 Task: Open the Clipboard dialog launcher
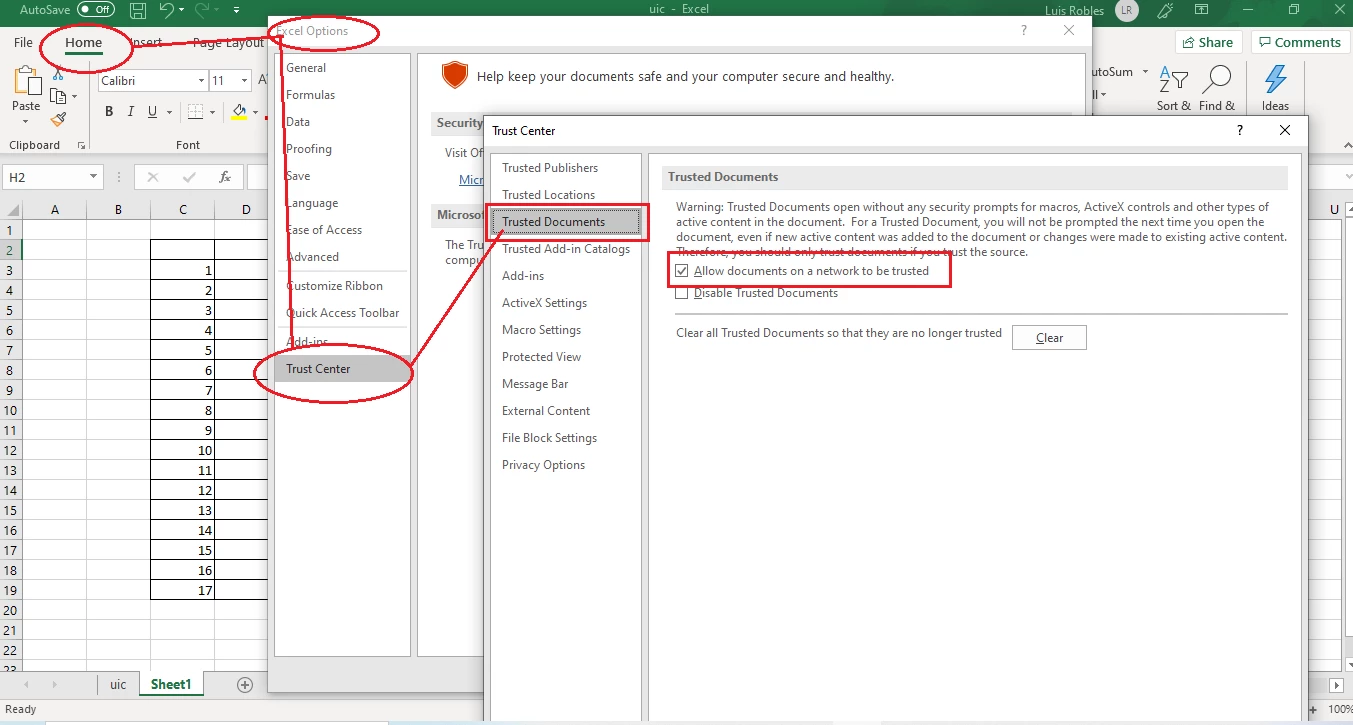(x=80, y=146)
